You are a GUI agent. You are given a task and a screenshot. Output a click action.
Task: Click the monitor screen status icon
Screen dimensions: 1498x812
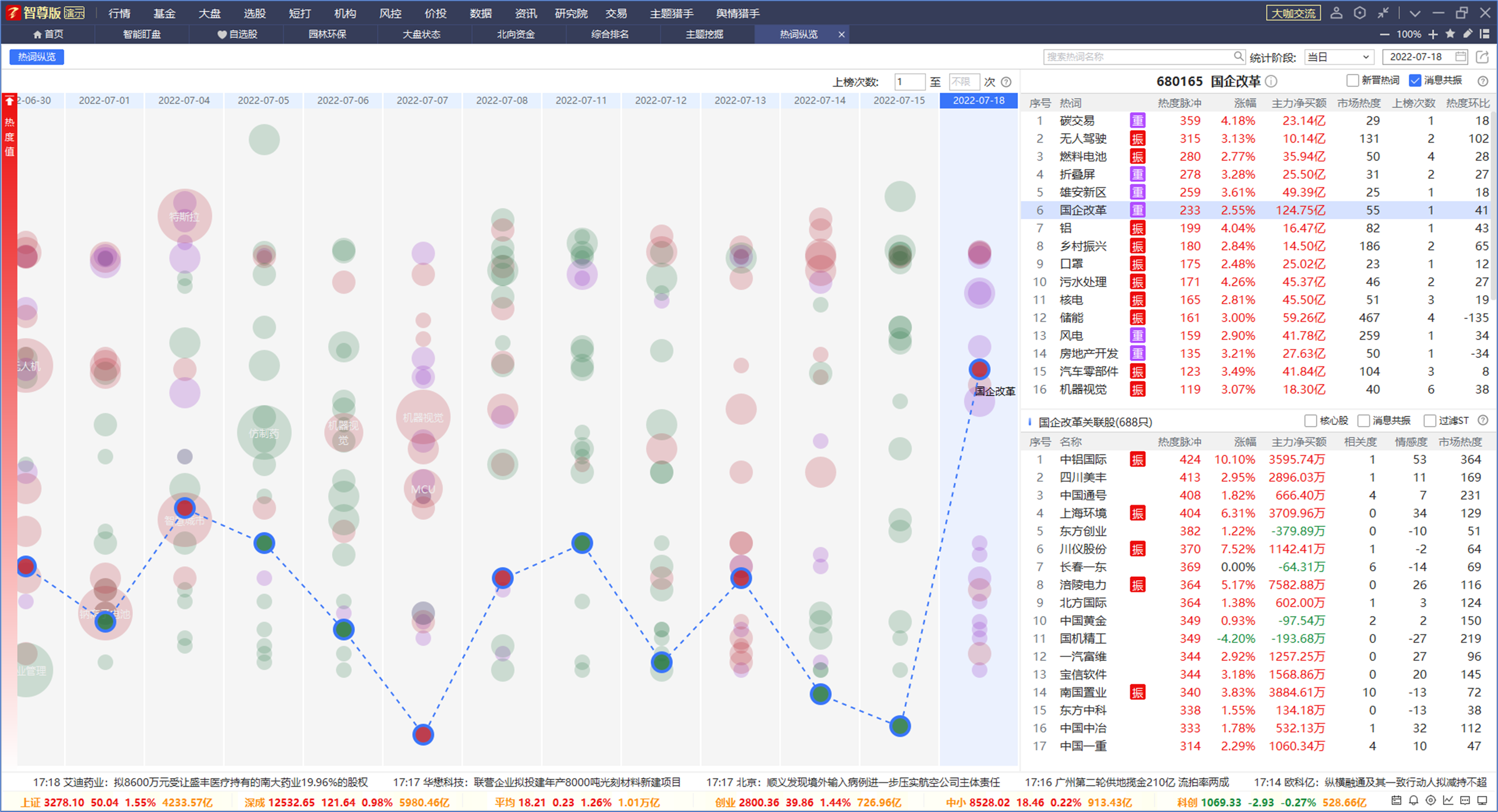(x=1483, y=801)
